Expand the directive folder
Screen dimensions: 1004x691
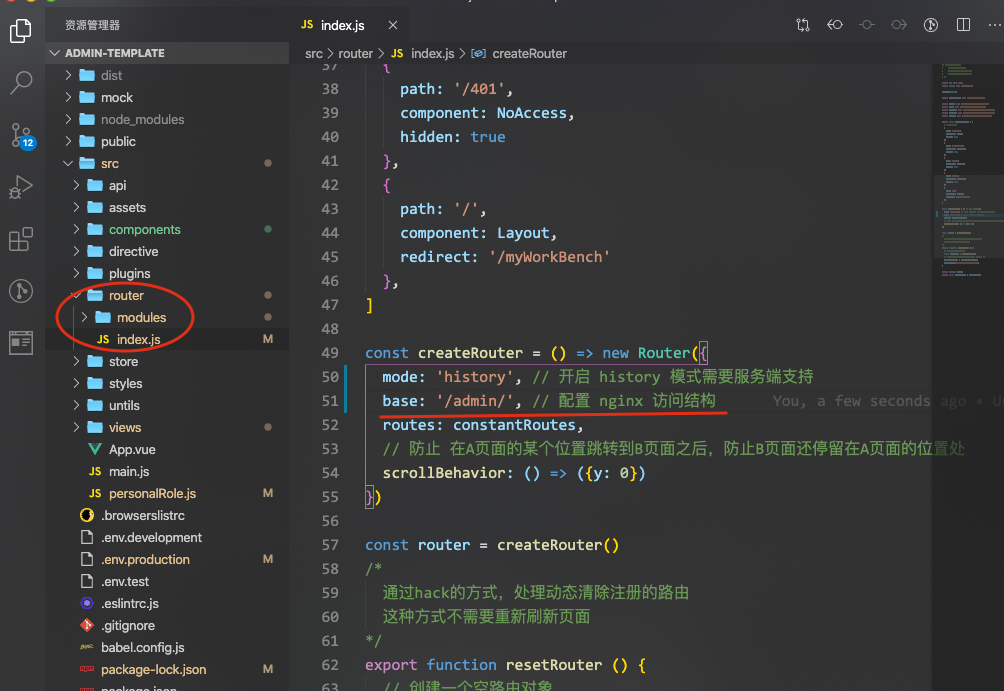168,252
